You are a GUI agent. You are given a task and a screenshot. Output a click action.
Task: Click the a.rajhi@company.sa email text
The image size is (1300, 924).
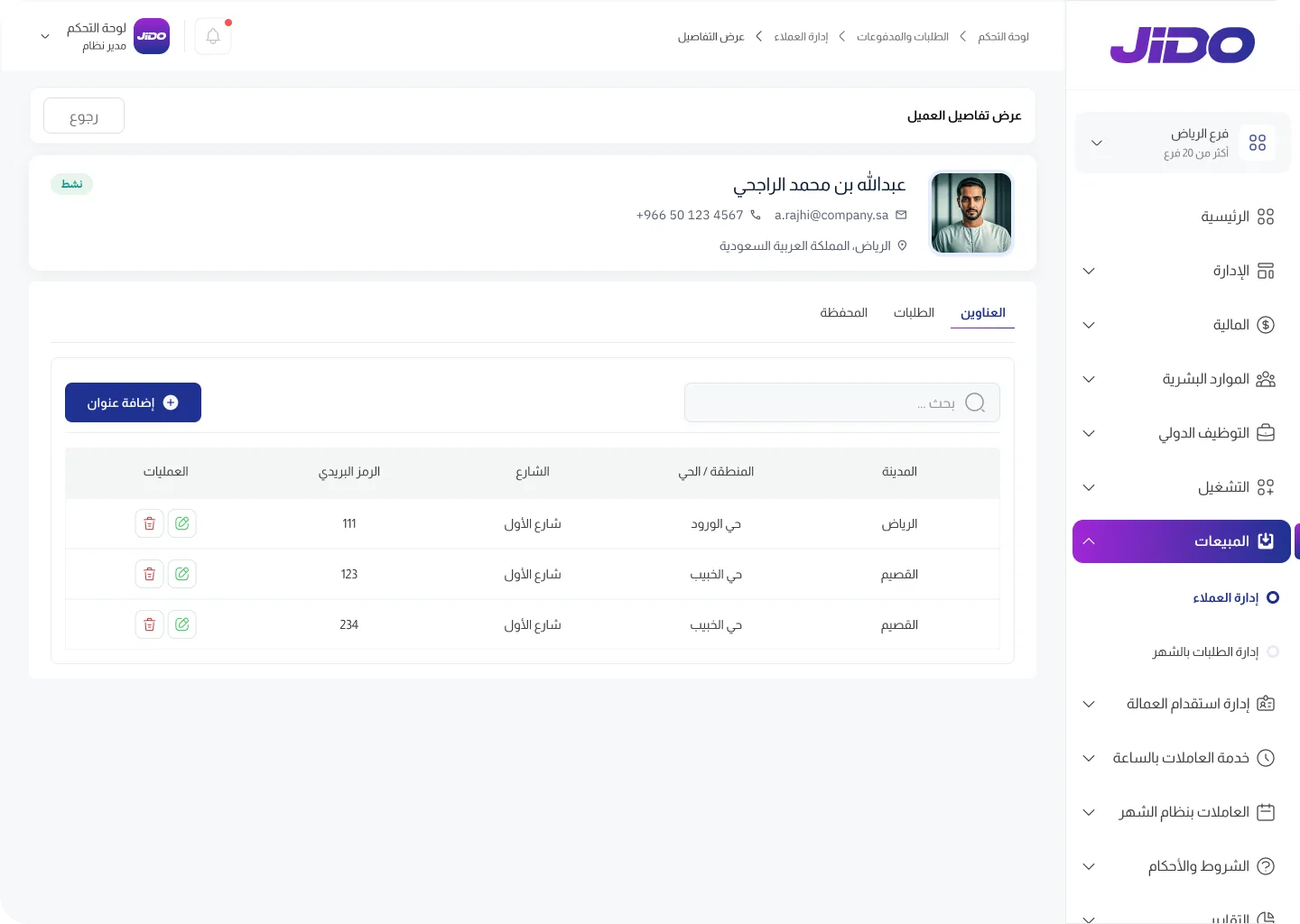pos(831,215)
